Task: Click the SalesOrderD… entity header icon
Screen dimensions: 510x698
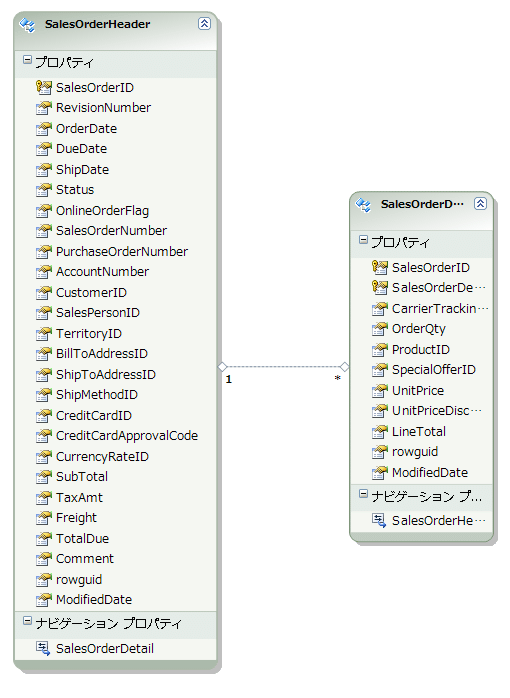Action: click(364, 205)
